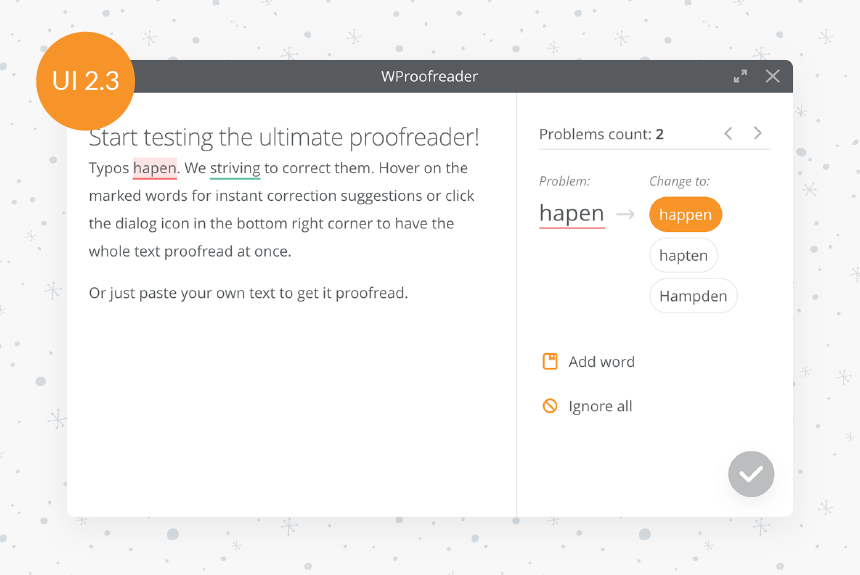This screenshot has width=860, height=575.
Task: Click the 'Add word' label
Action: [x=601, y=362]
